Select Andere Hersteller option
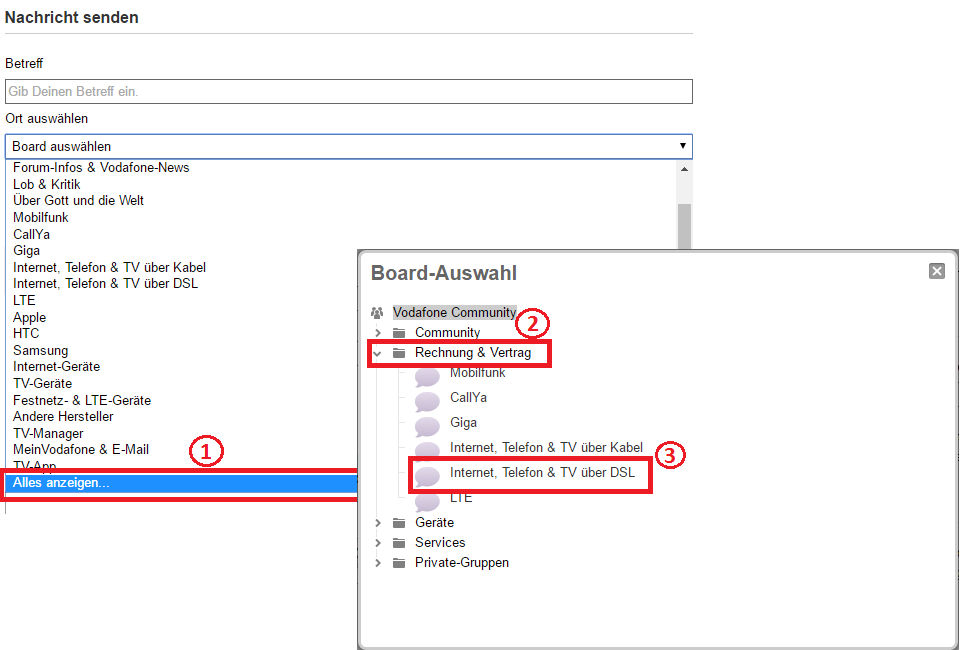 pyautogui.click(x=63, y=417)
